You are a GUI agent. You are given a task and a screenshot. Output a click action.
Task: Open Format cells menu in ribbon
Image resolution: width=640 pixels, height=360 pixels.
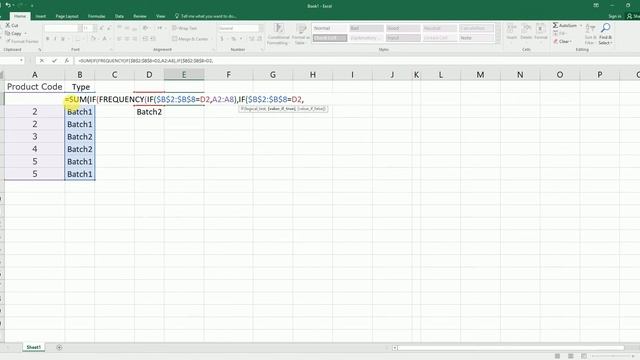[540, 32]
